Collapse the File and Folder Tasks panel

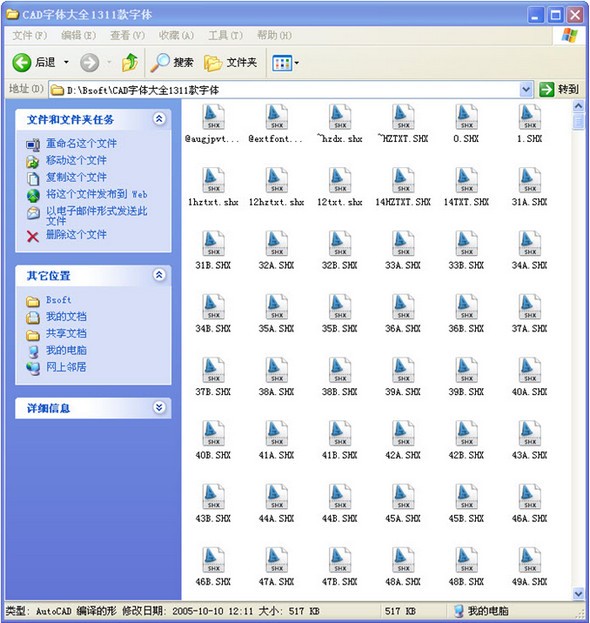[159, 119]
